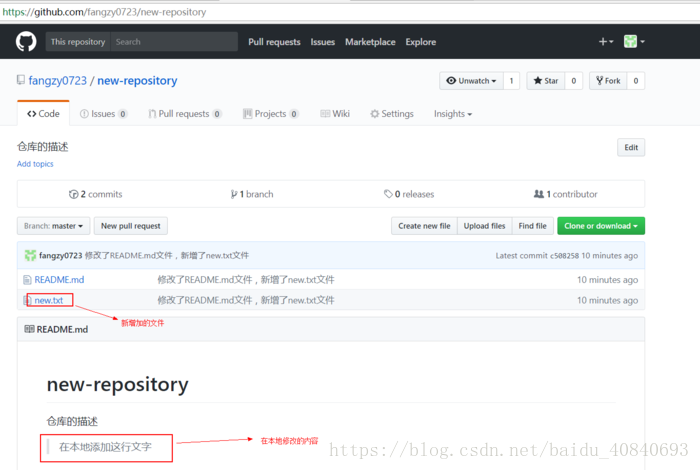This screenshot has width=700, height=470.
Task: Open Clone or download dropdown
Action: point(601,226)
